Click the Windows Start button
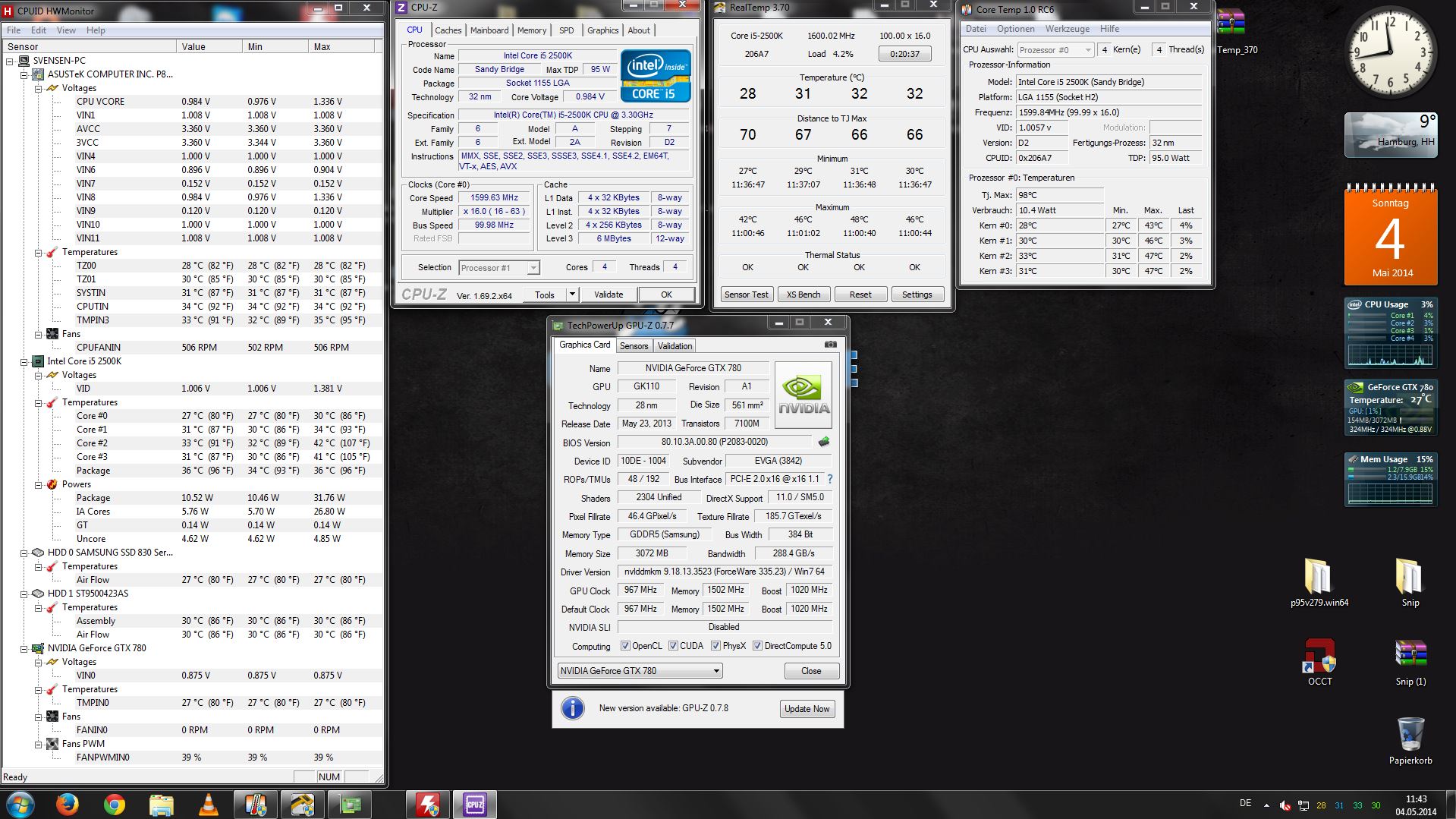This screenshot has width=1456, height=819. click(x=20, y=804)
